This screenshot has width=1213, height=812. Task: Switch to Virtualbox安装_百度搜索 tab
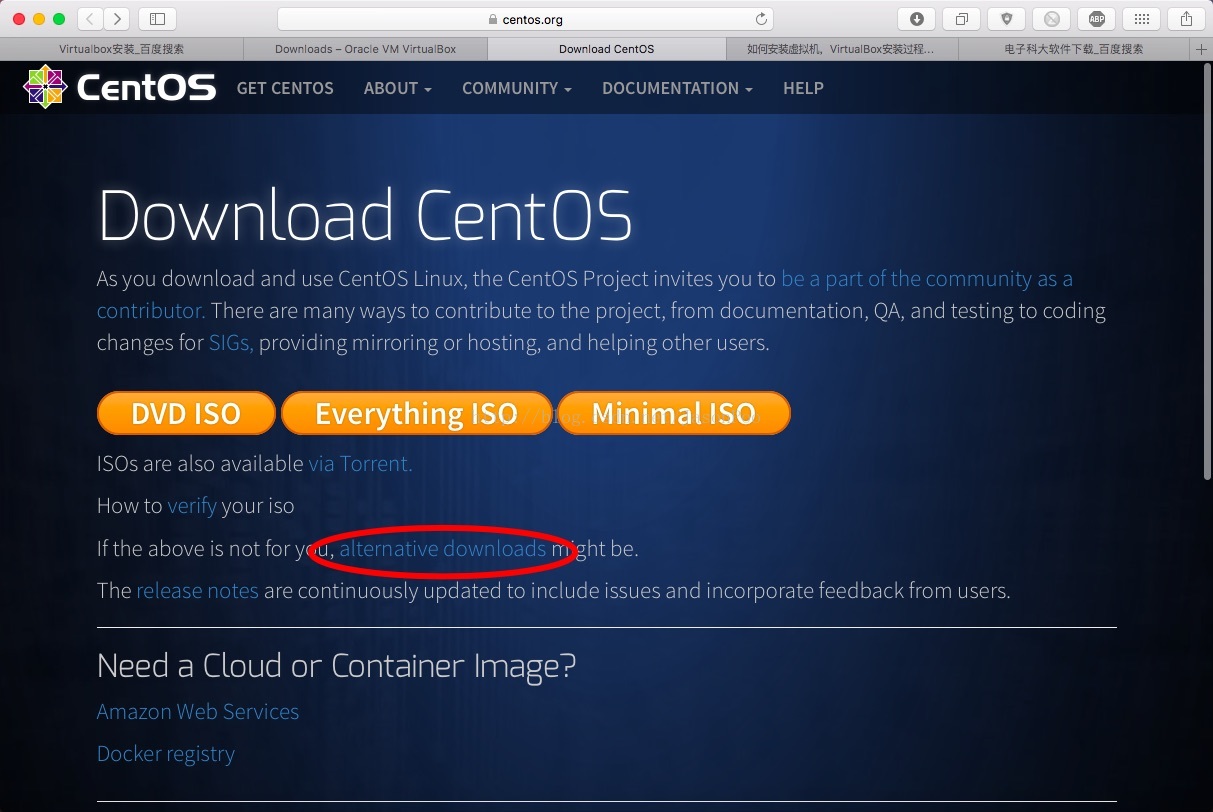pos(122,49)
